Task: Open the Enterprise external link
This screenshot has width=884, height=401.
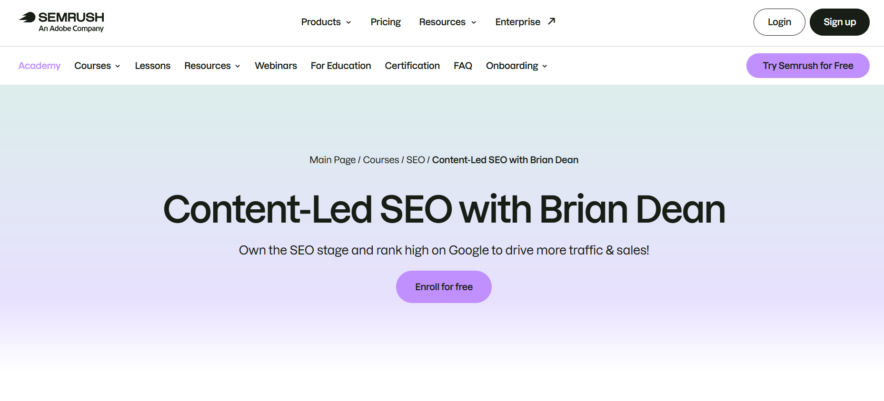Action: coord(525,22)
